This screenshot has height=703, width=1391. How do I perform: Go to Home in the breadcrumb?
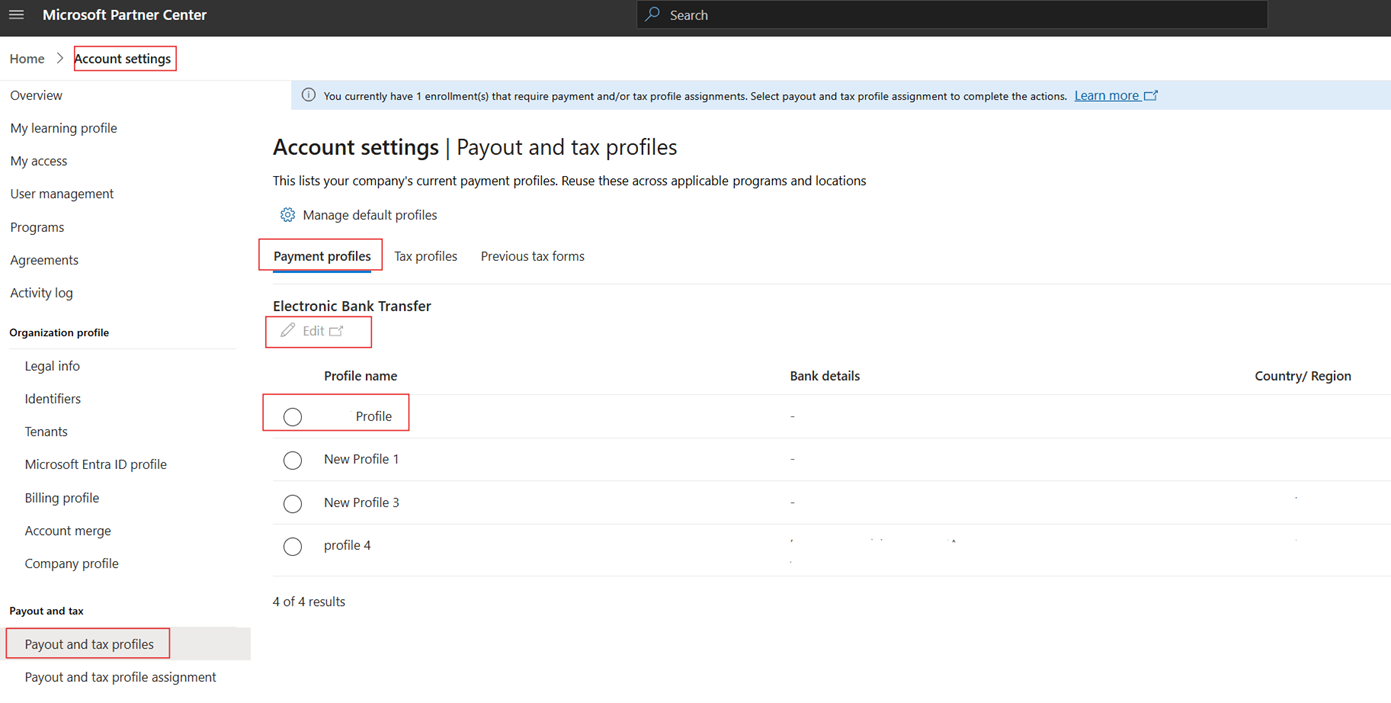pos(27,59)
